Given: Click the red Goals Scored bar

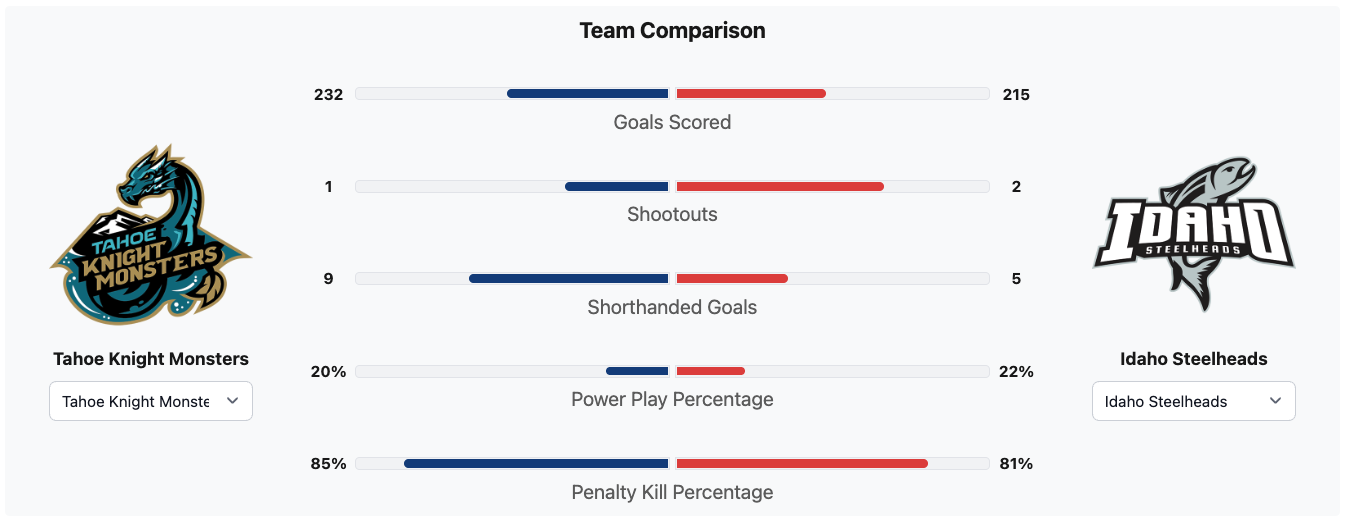Looking at the screenshot, I should tap(751, 94).
